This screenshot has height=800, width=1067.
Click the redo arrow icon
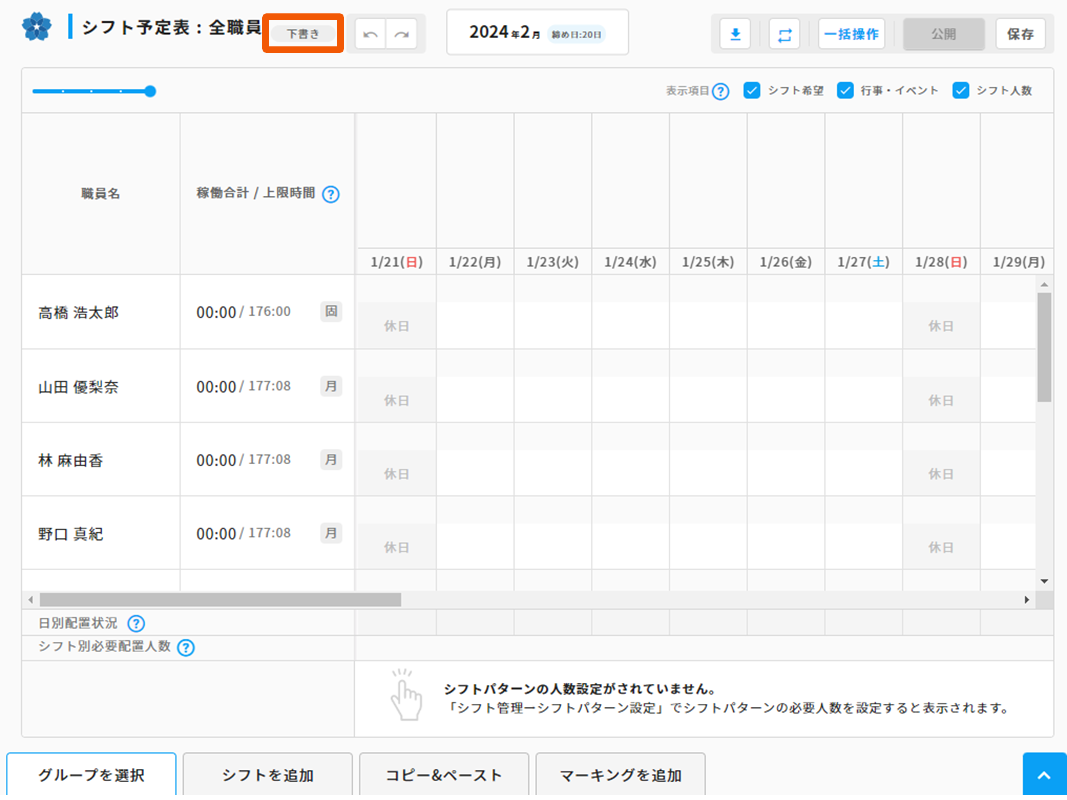(402, 34)
